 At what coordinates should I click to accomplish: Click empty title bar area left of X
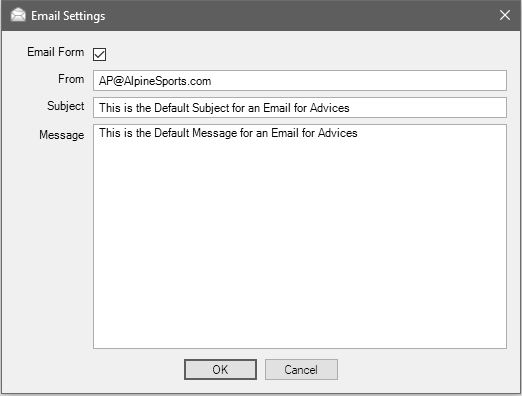pos(300,15)
